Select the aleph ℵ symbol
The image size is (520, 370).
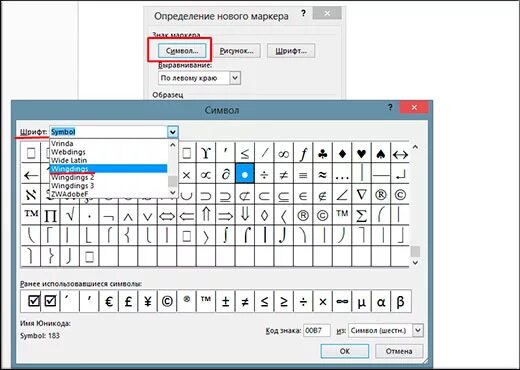(x=31, y=195)
